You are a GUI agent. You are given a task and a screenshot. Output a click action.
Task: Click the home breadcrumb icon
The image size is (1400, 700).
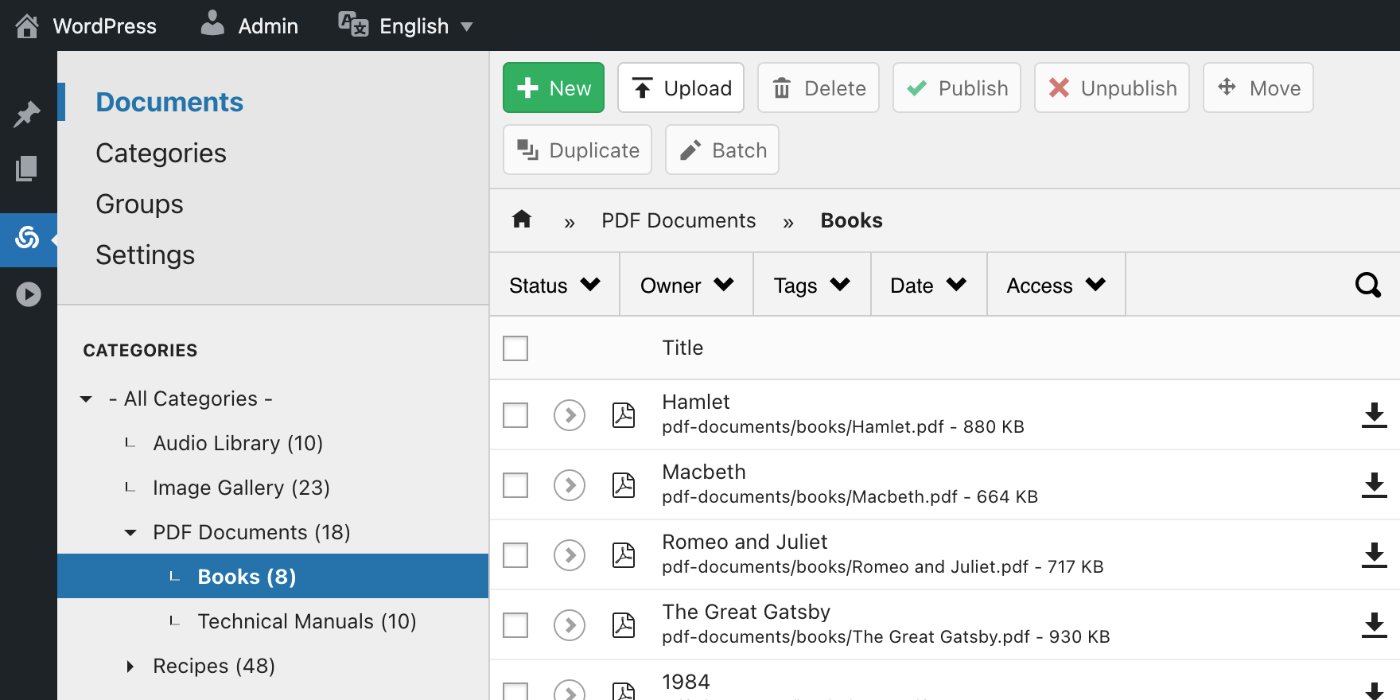[521, 219]
